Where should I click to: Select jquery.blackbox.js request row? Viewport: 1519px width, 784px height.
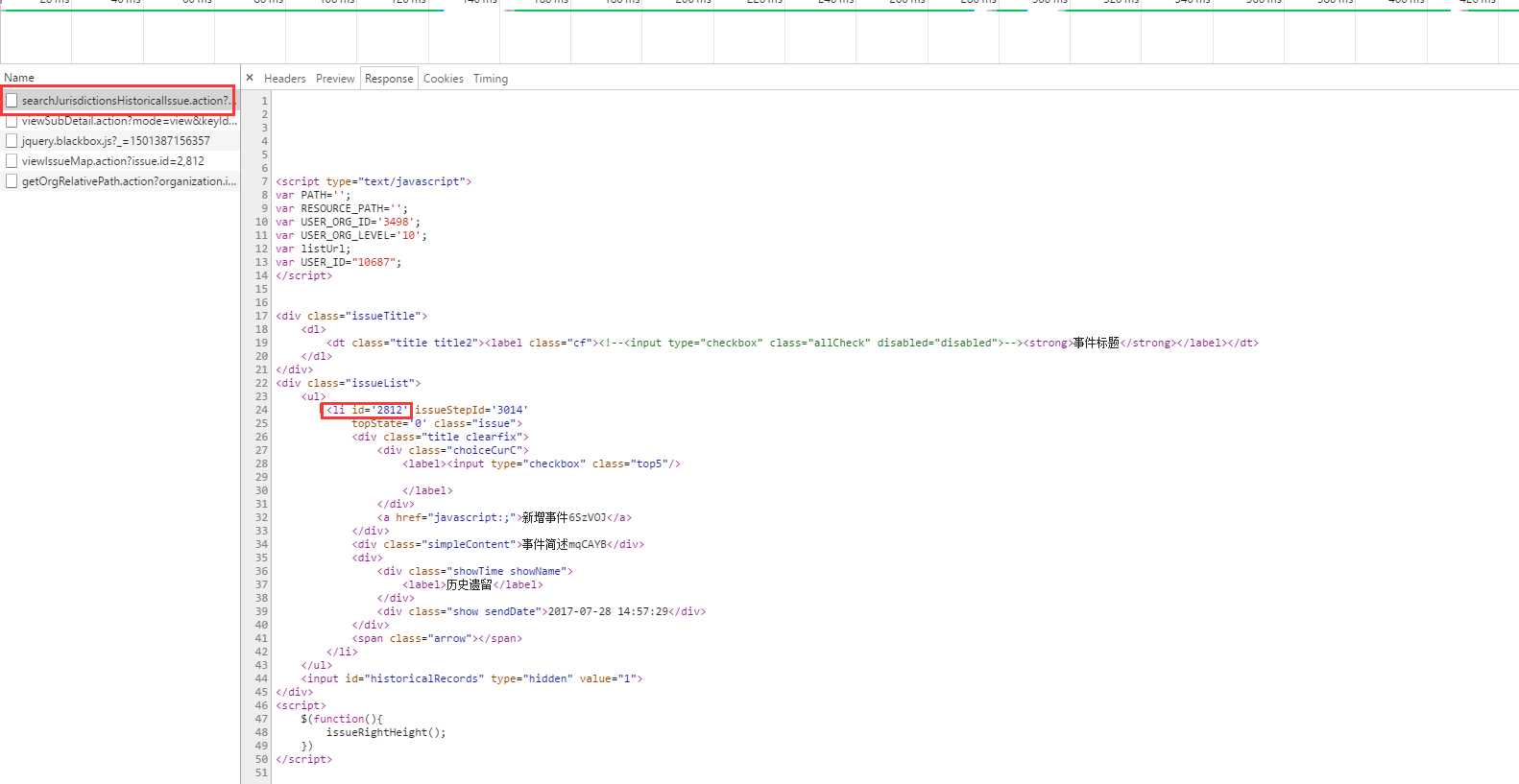coord(120,141)
